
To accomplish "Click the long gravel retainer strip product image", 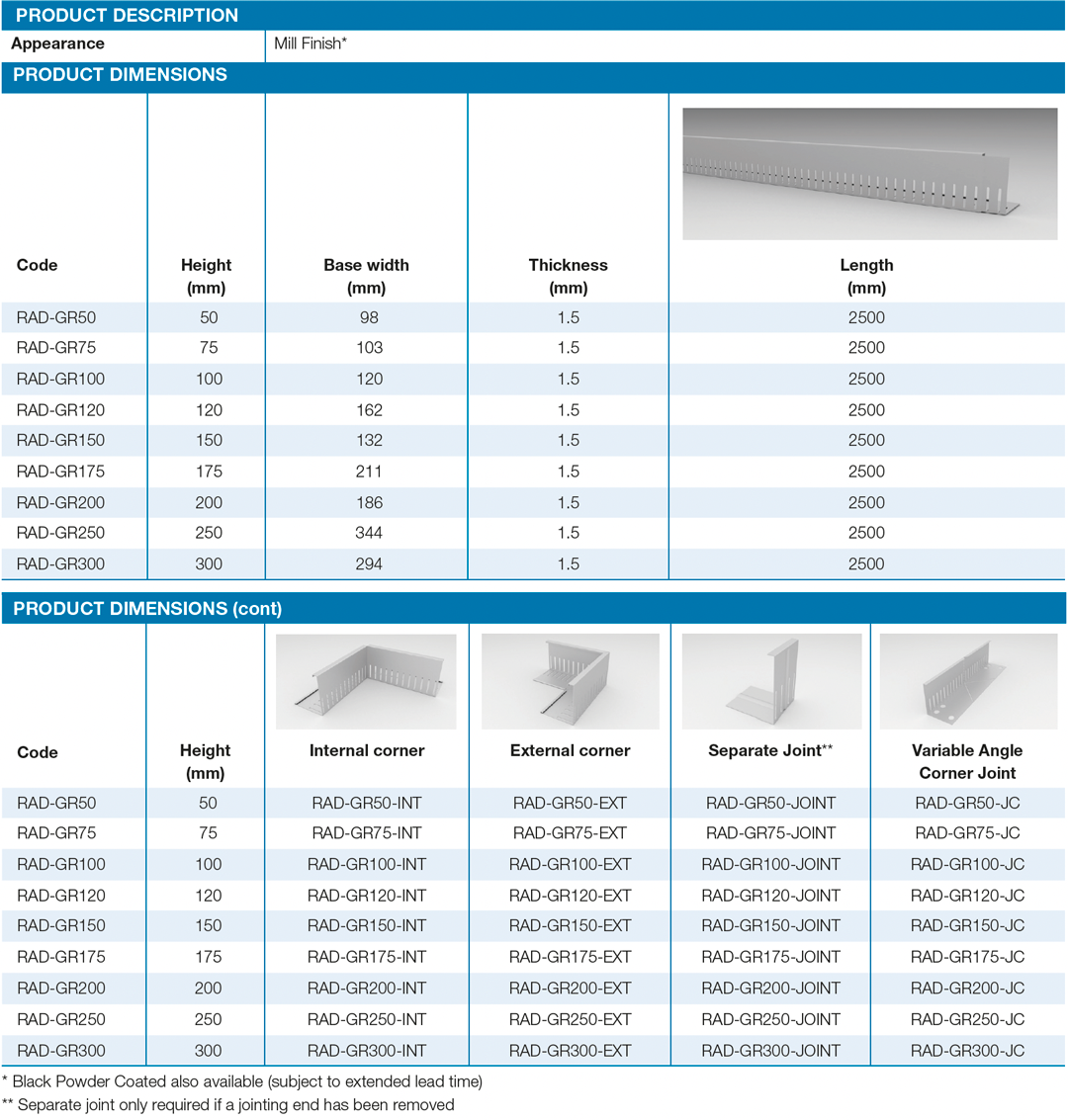I will 872,174.
